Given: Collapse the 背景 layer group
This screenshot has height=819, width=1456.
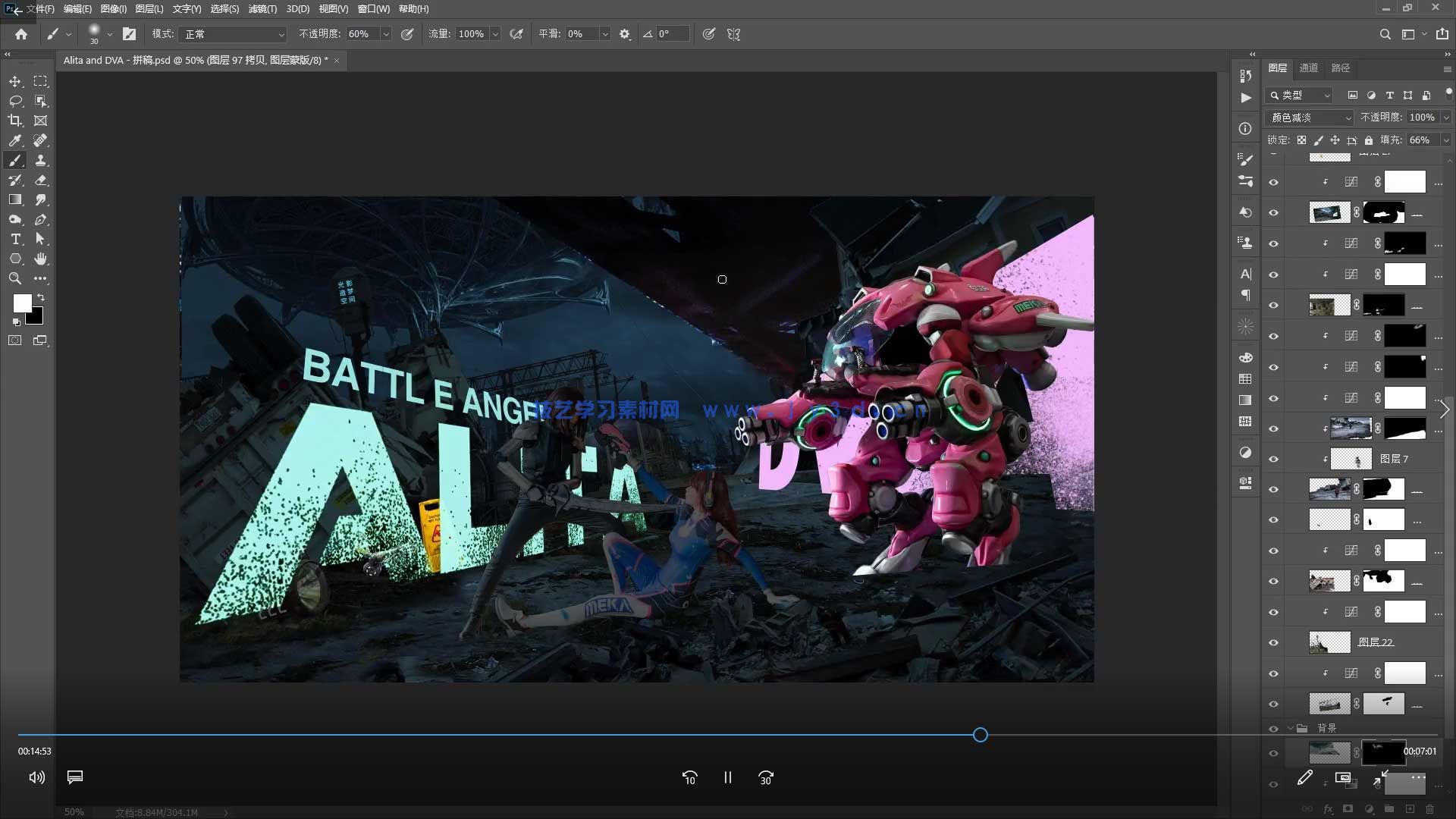Looking at the screenshot, I should (x=1291, y=728).
